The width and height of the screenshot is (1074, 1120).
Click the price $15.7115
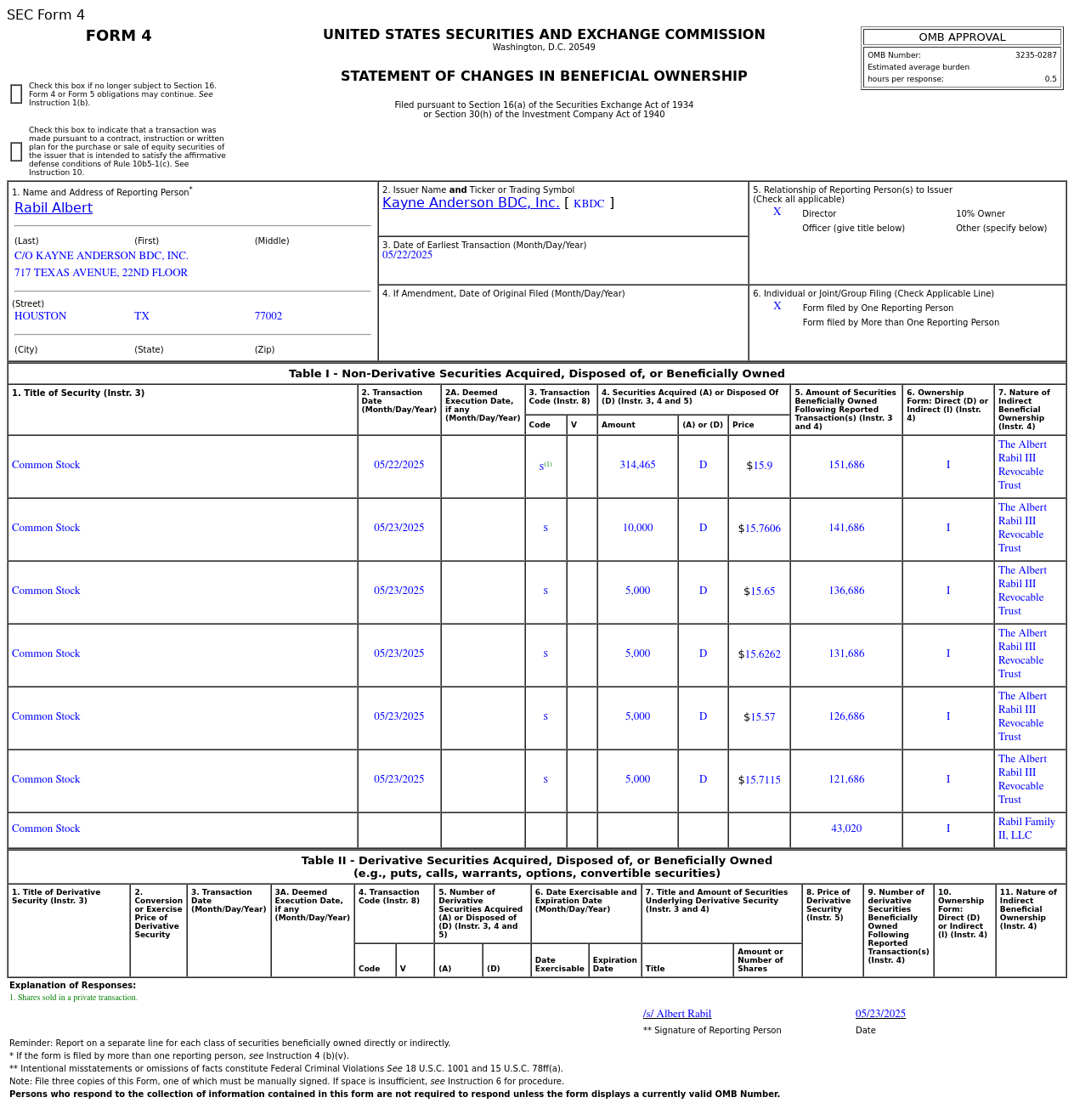click(760, 780)
